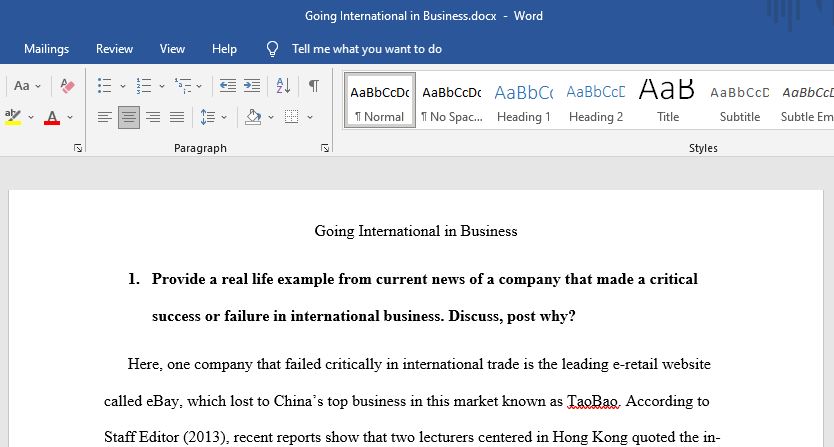Screen dimensions: 834x447
Task: Click the line and paragraph spacing icon
Action: point(207,117)
